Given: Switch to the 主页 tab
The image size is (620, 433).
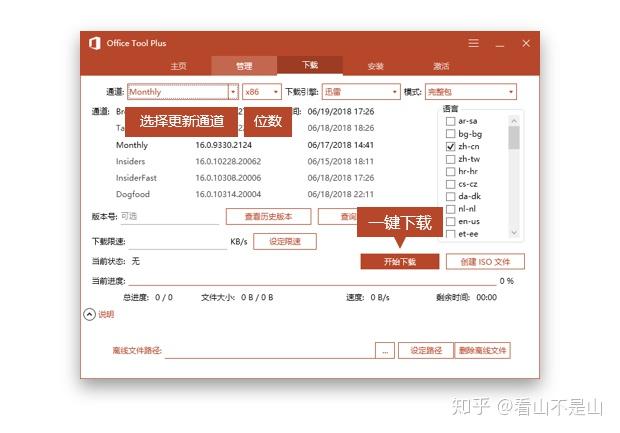Looking at the screenshot, I should (178, 66).
